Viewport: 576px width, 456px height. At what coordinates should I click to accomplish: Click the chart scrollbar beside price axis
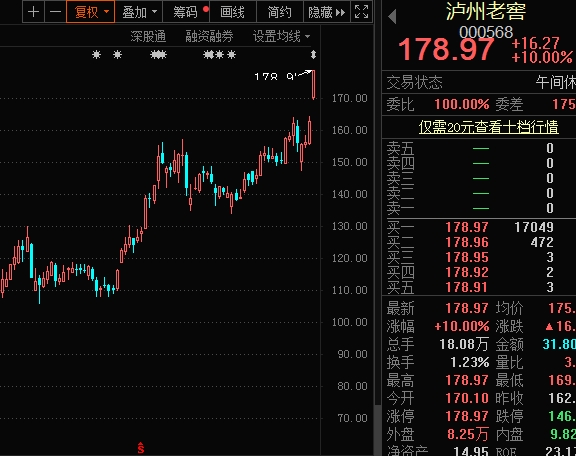377,430
